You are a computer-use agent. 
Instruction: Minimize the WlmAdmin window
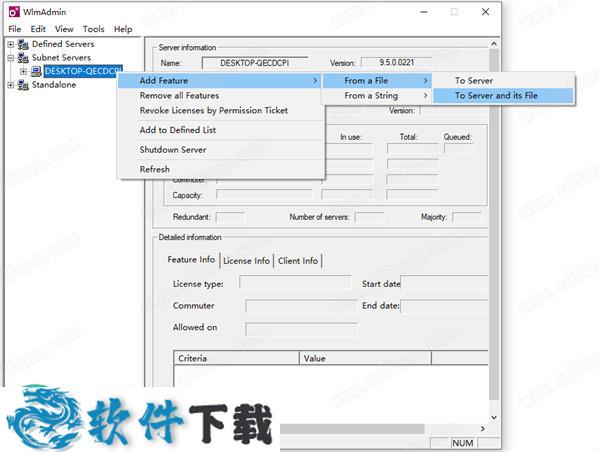(x=424, y=12)
